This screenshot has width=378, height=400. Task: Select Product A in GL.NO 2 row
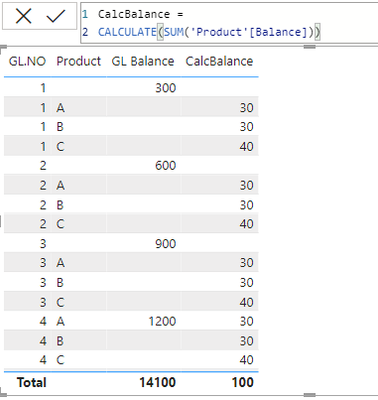coord(60,185)
